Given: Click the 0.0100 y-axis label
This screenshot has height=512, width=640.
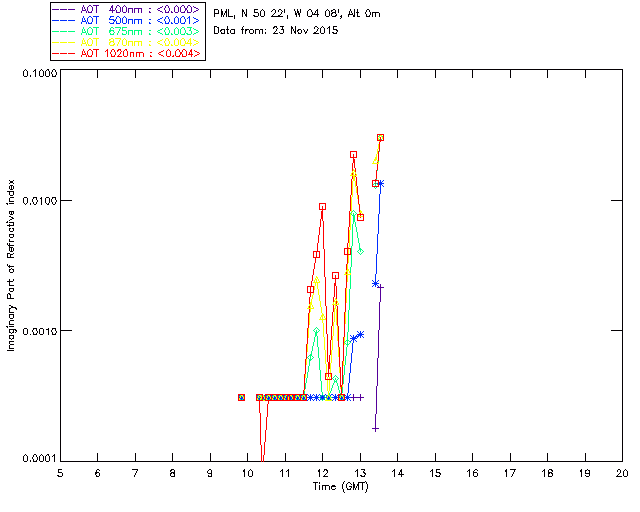Looking at the screenshot, I should 39,201.
